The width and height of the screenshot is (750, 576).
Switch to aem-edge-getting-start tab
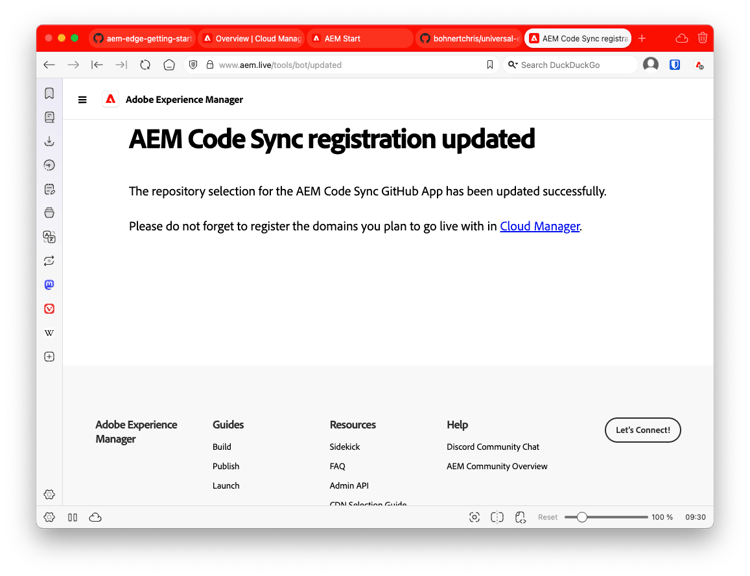(143, 38)
